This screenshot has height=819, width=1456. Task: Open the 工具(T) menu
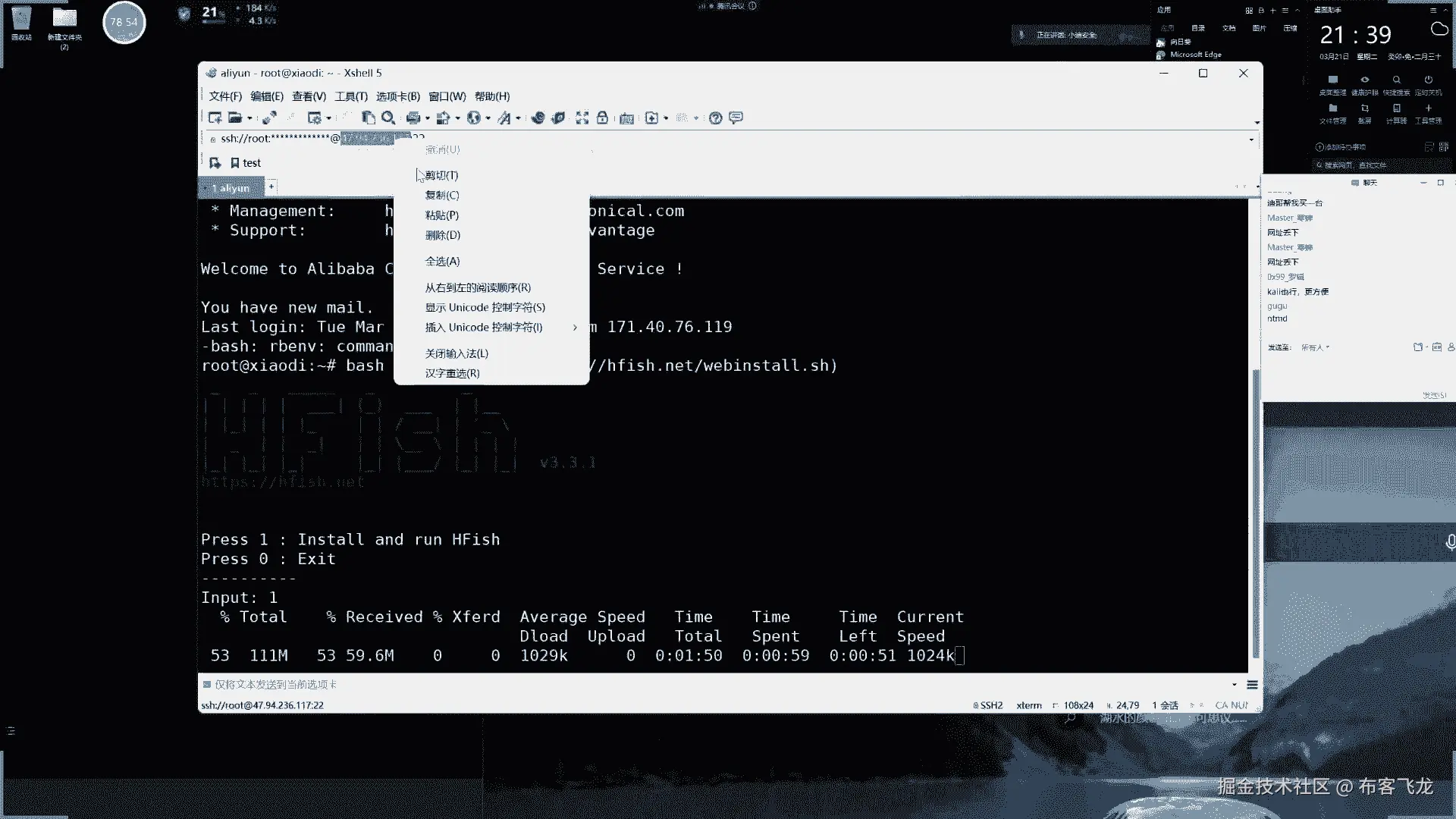click(351, 96)
